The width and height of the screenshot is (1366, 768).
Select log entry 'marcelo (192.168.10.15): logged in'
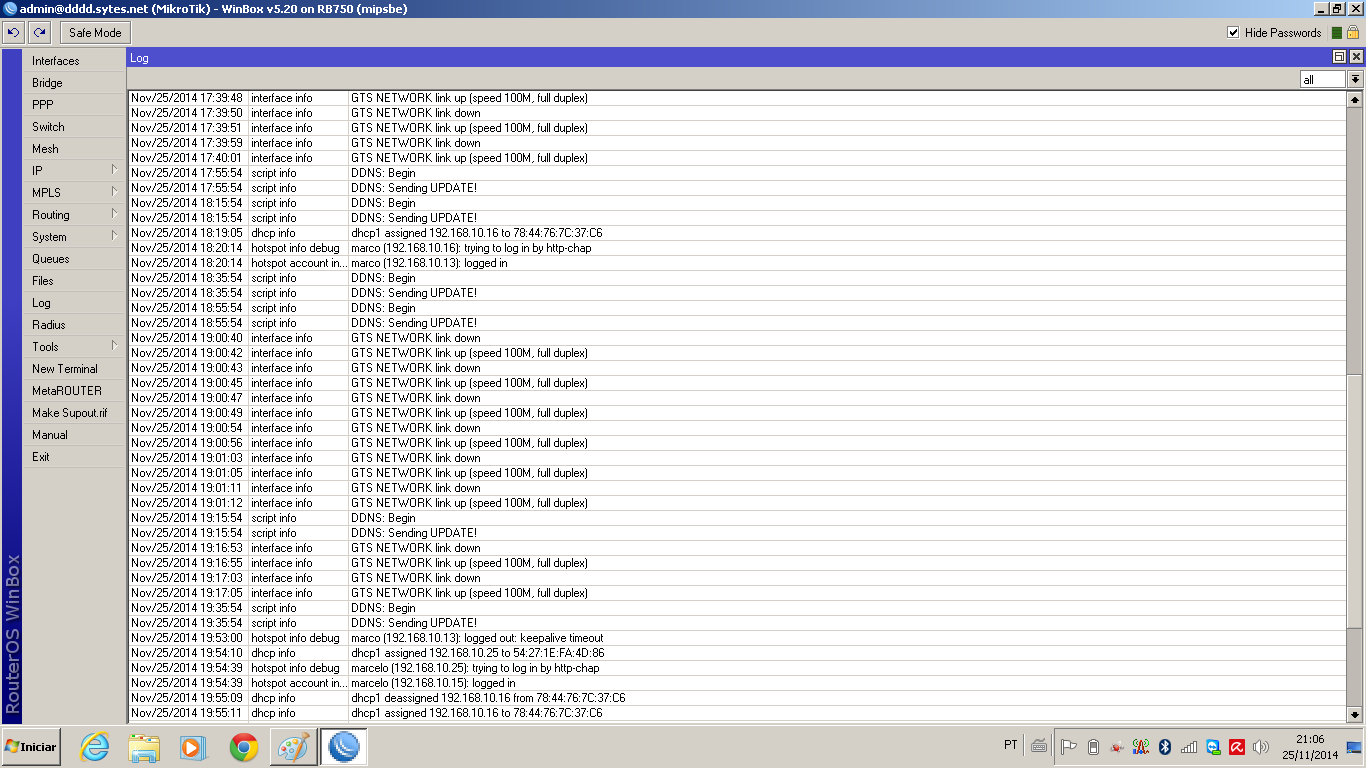738,683
